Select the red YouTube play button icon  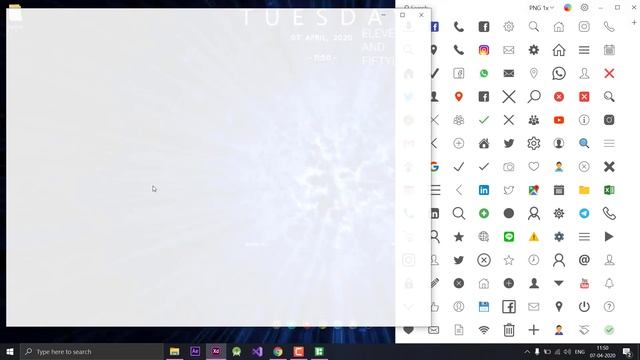559,120
